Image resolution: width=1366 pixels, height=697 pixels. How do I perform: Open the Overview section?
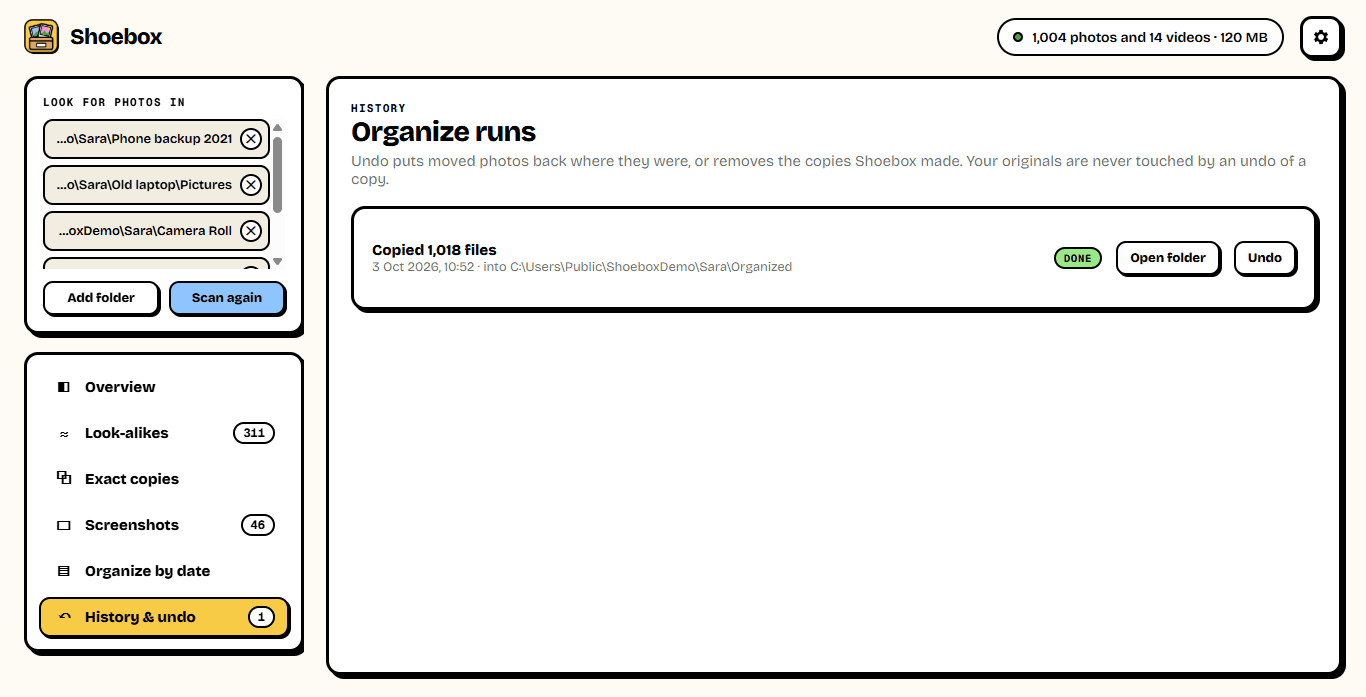pos(164,387)
